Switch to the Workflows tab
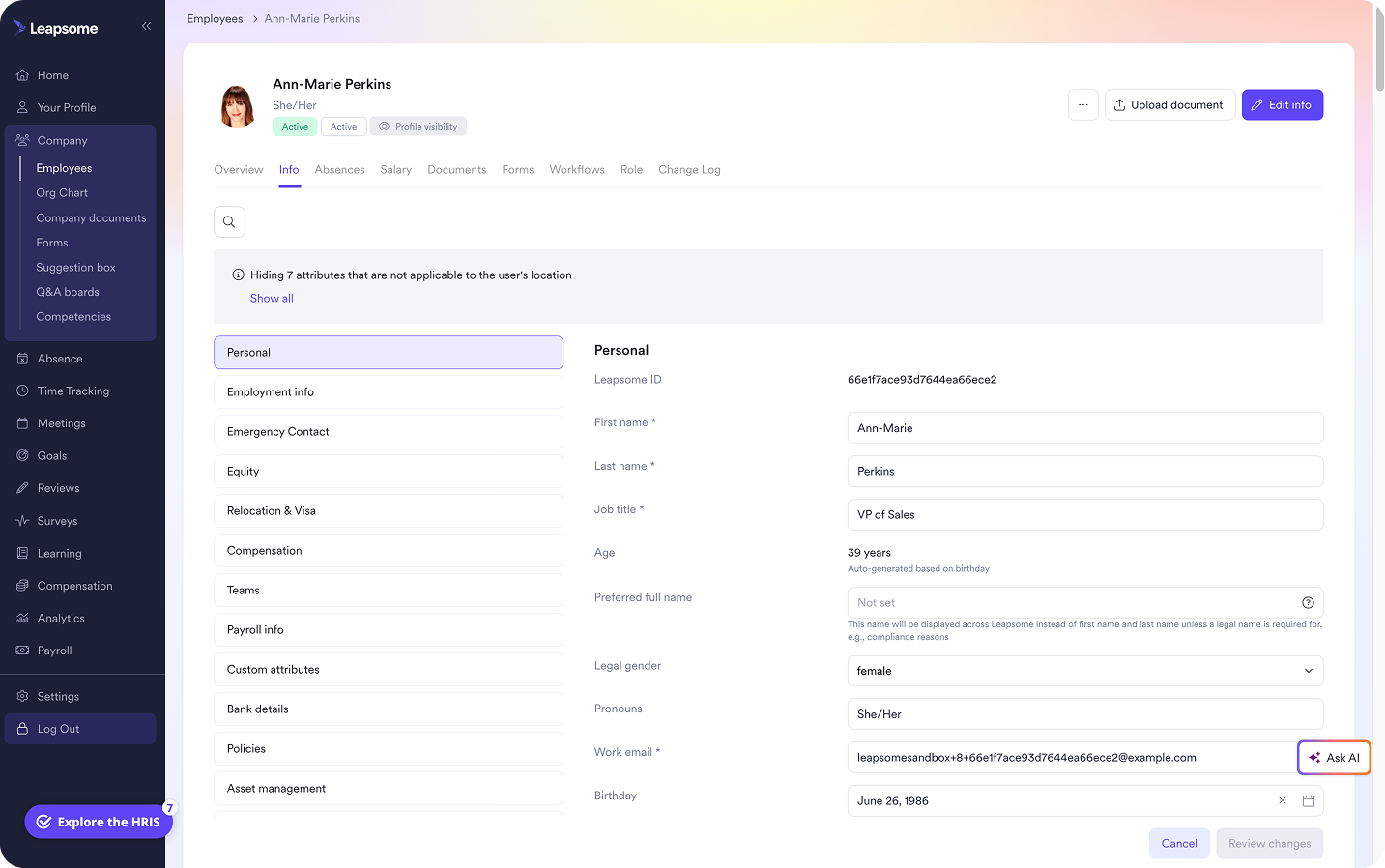The width and height of the screenshot is (1385, 868). [577, 169]
